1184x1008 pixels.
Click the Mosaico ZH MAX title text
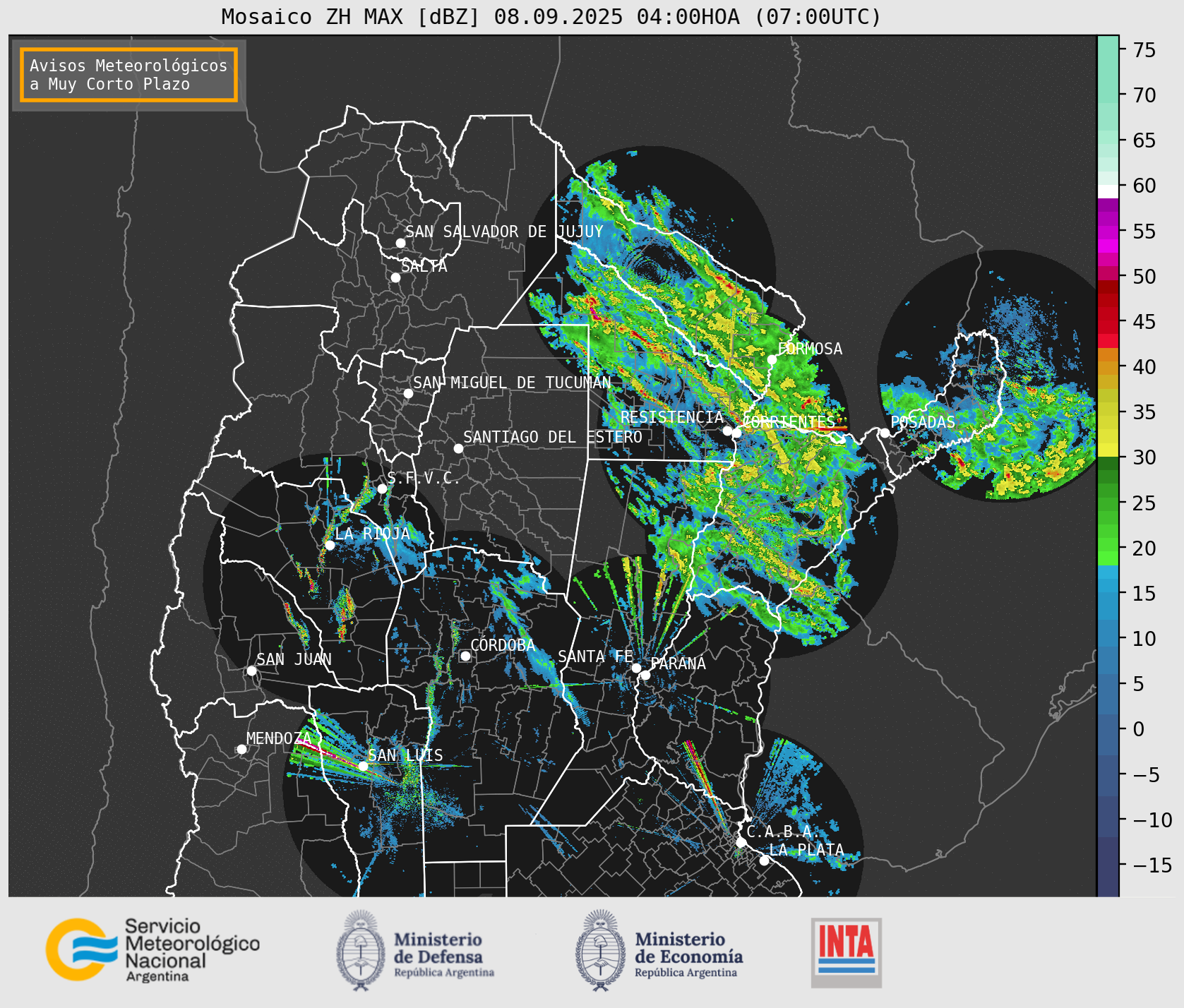551,16
